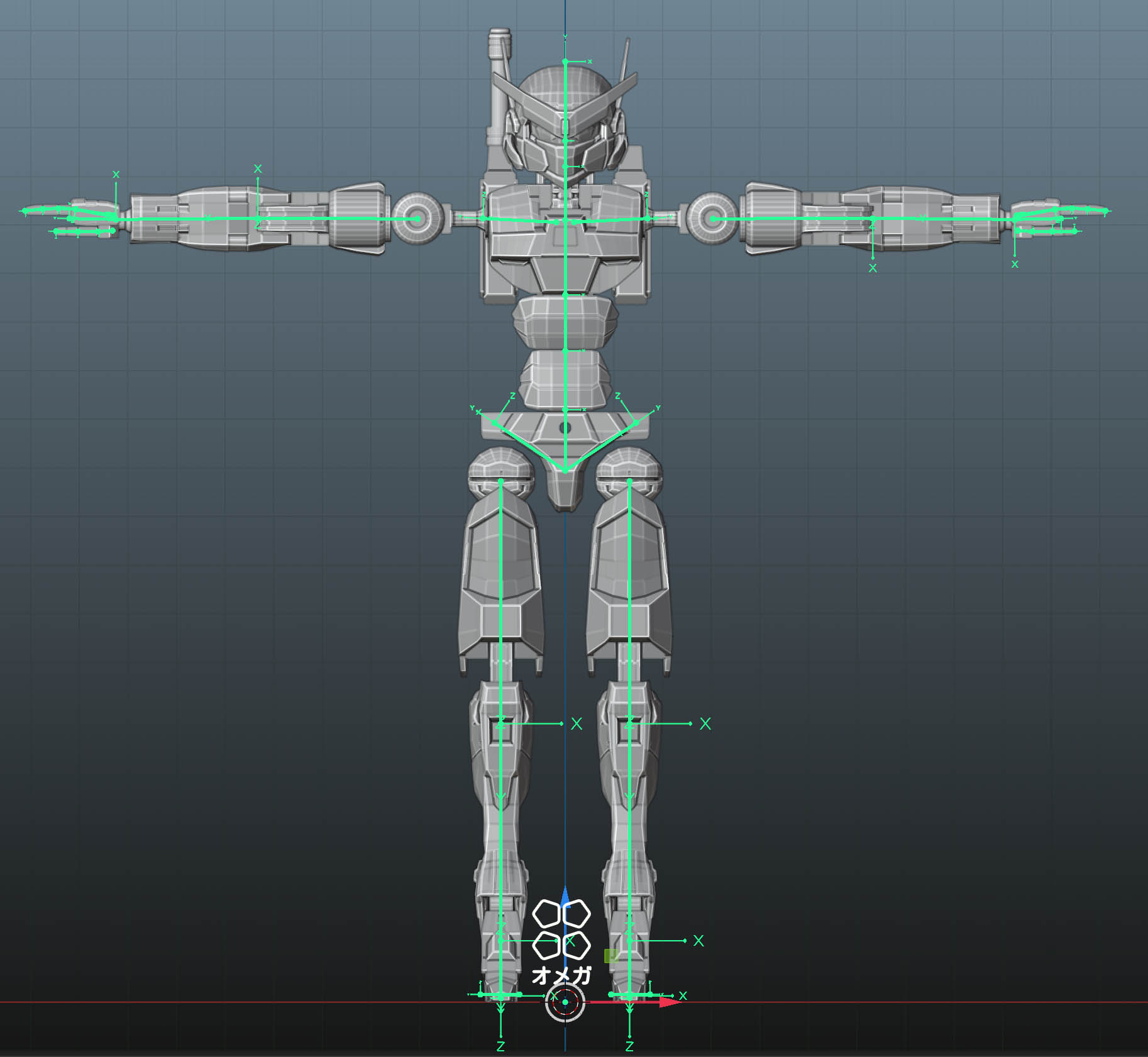The image size is (1148, 1057).
Task: Select the shoulder ball joint on screen-left arm
Action: pyautogui.click(x=417, y=219)
